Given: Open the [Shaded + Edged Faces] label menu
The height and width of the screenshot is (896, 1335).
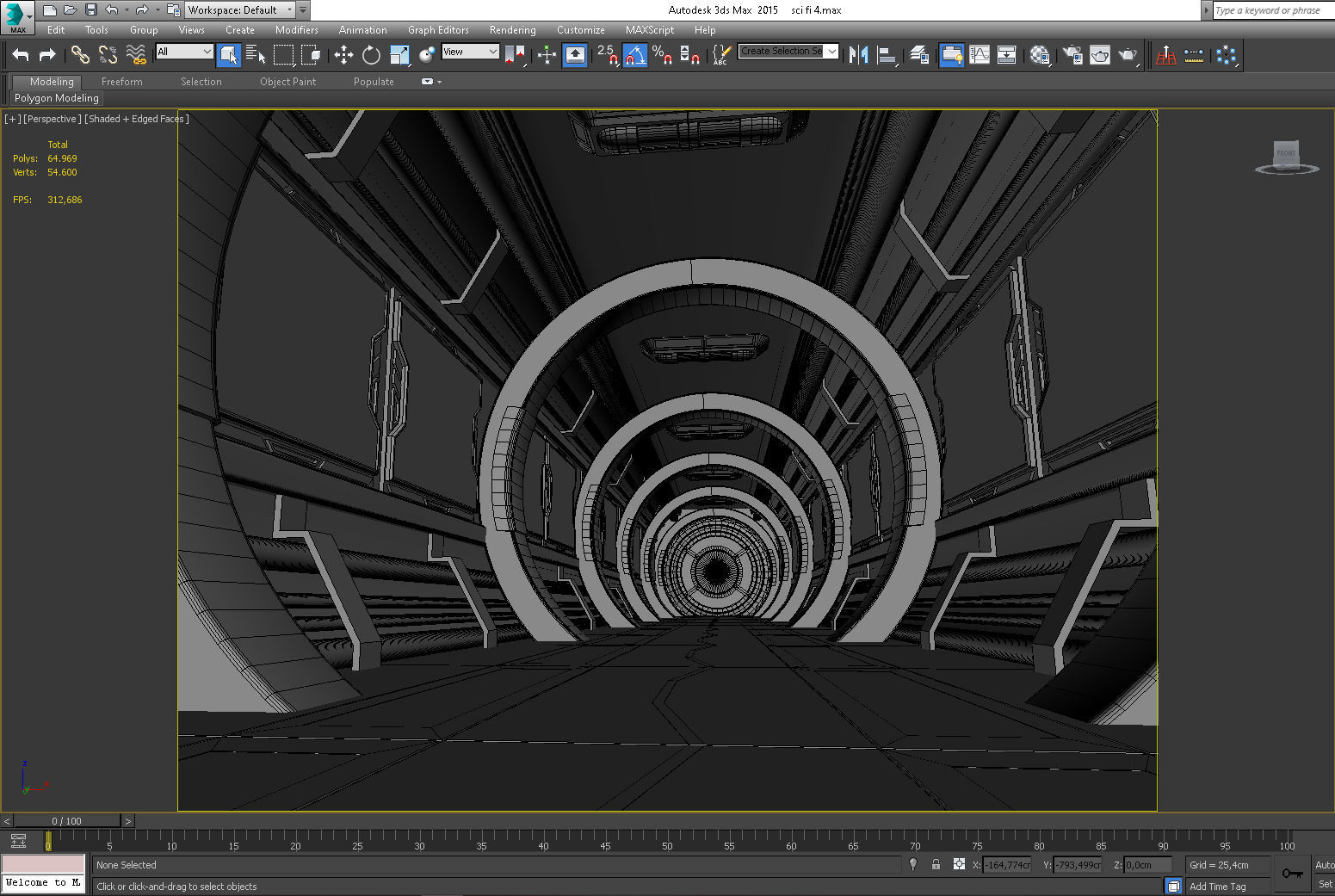Looking at the screenshot, I should click(136, 119).
